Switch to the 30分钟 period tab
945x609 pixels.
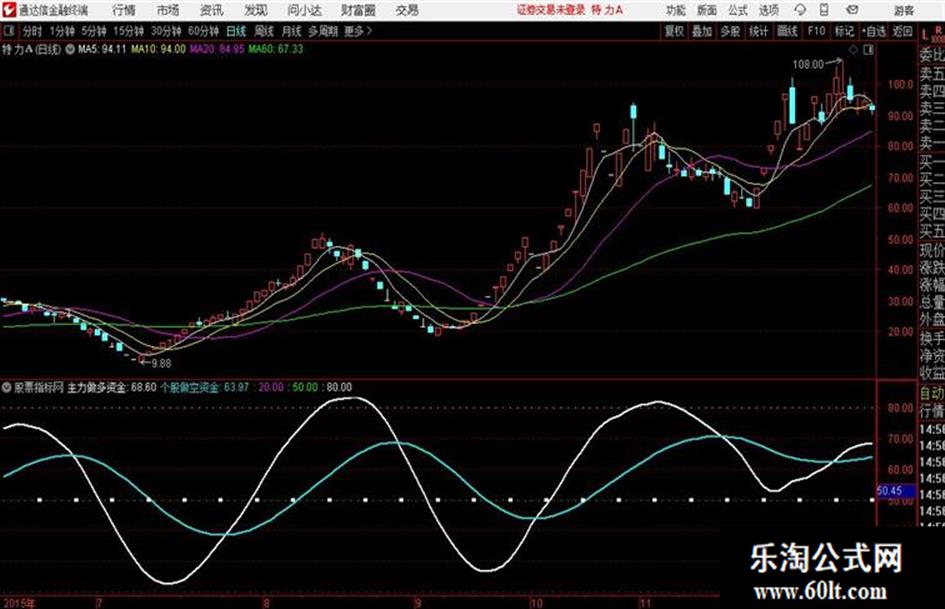click(x=166, y=31)
